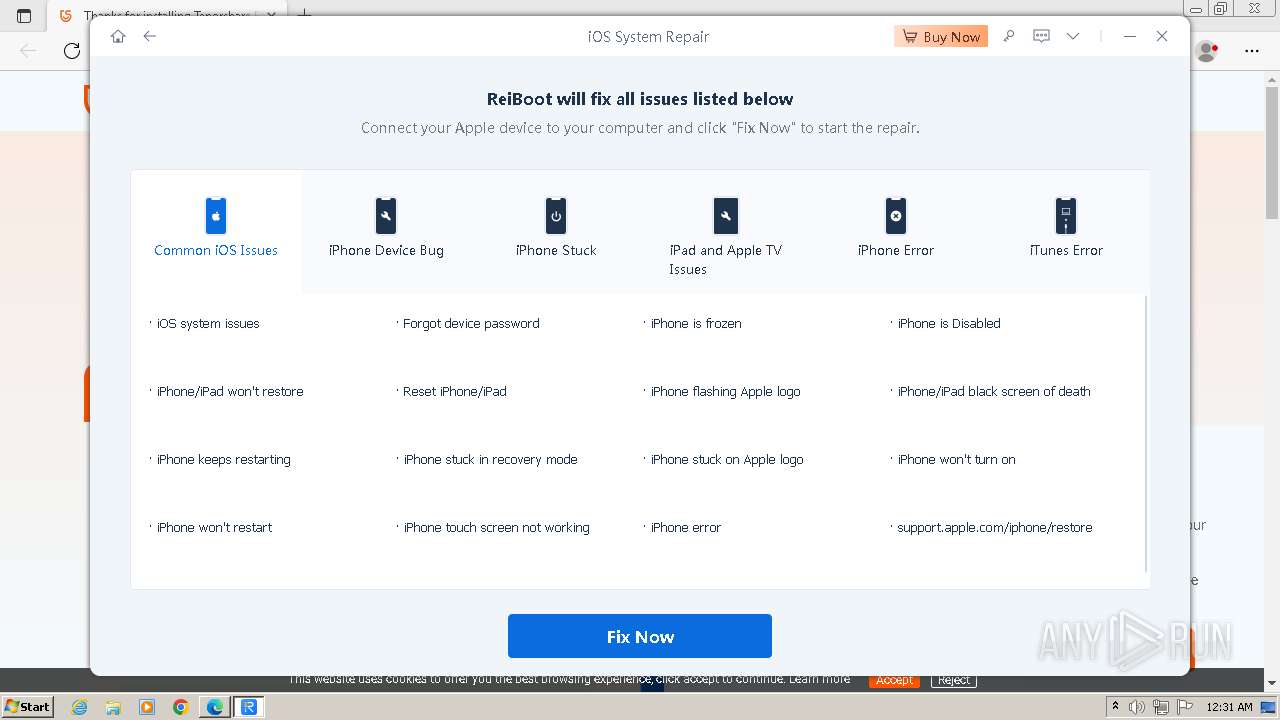Select 'iPhone is Disabled' entry
Screen dimensions: 1280x720
click(949, 323)
